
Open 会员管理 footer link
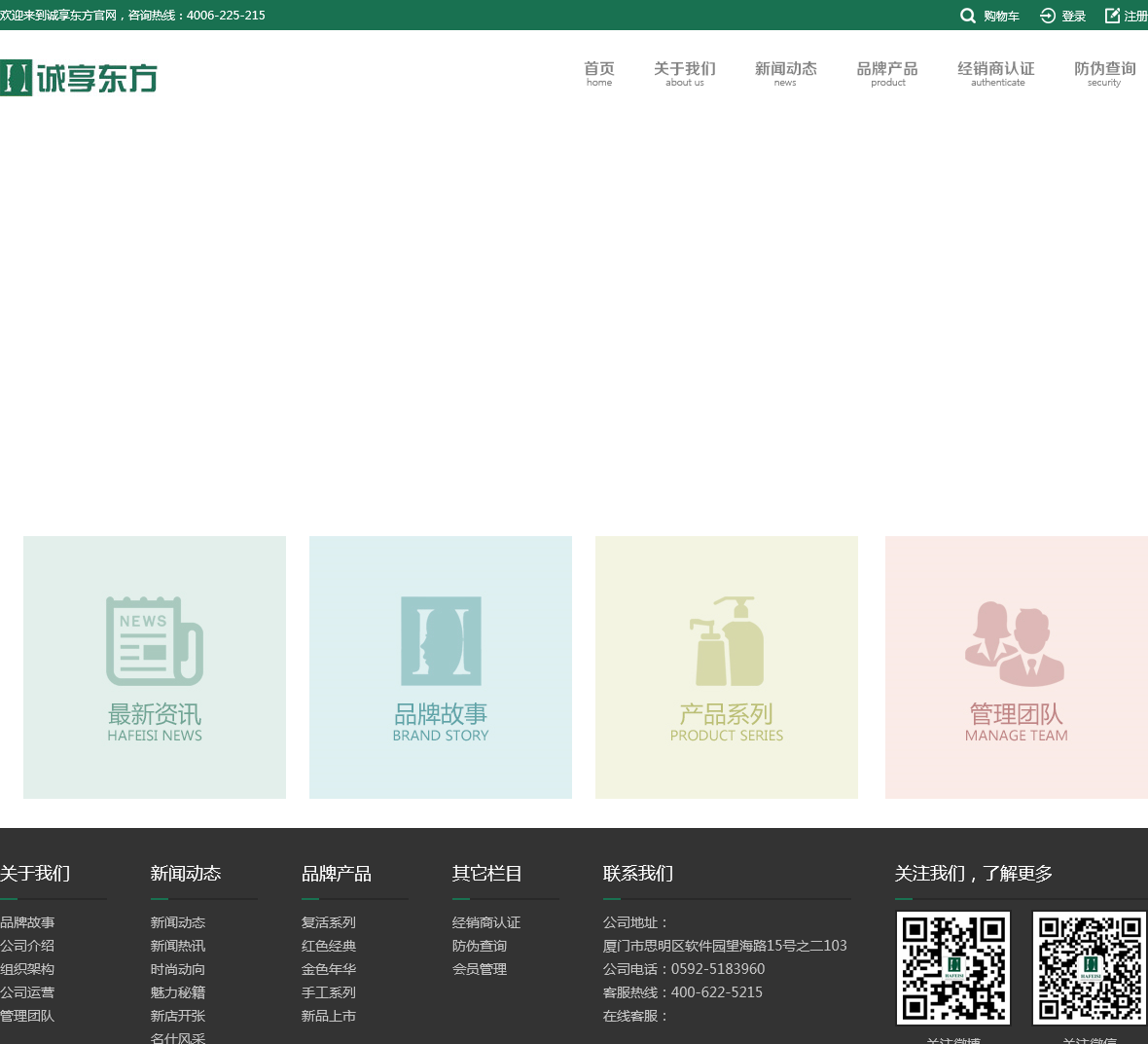[x=480, y=969]
